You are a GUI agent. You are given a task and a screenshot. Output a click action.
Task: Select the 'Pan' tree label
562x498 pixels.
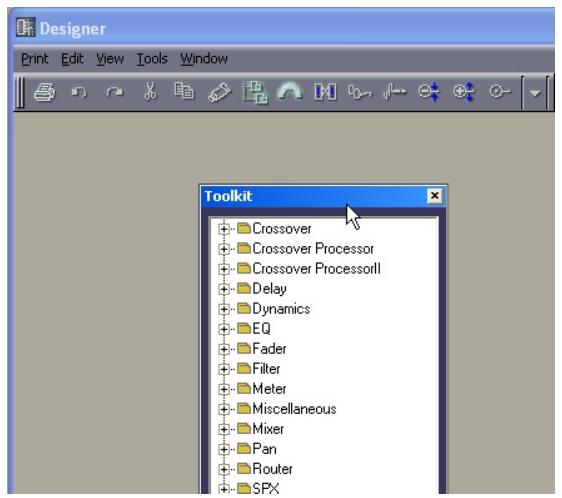264,449
